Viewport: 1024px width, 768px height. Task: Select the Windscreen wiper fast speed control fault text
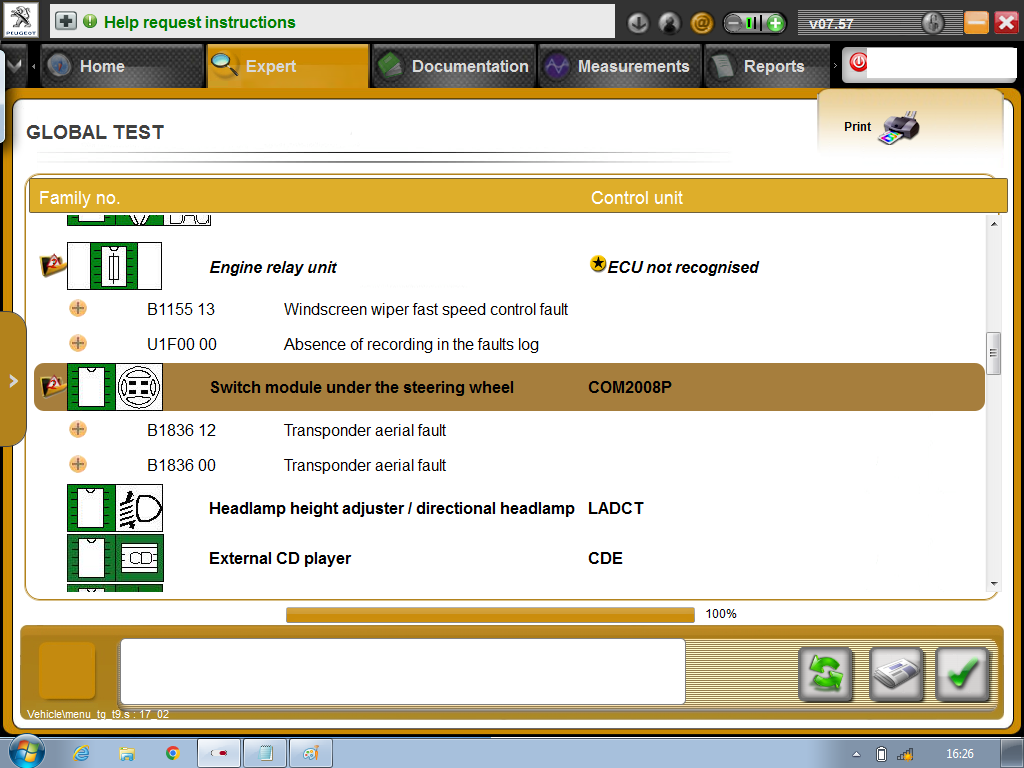(426, 310)
